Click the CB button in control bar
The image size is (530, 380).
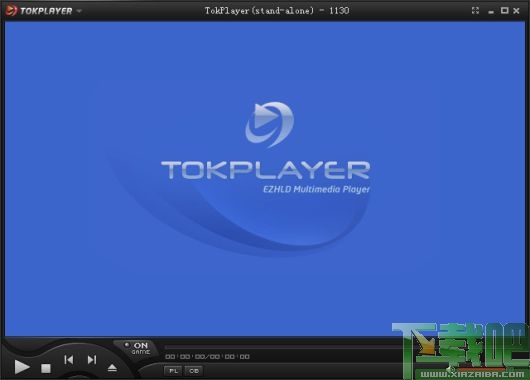194,371
